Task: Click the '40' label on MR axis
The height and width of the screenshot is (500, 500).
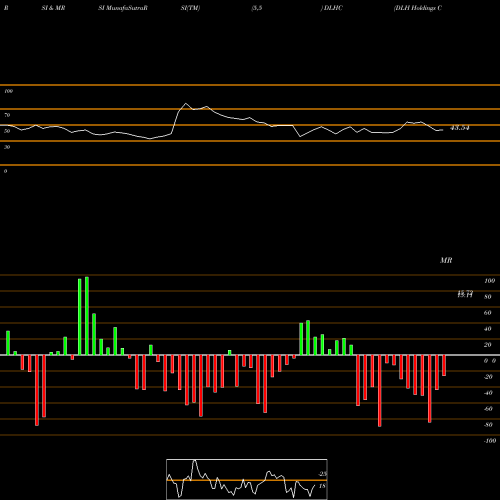Action: [x=488, y=329]
